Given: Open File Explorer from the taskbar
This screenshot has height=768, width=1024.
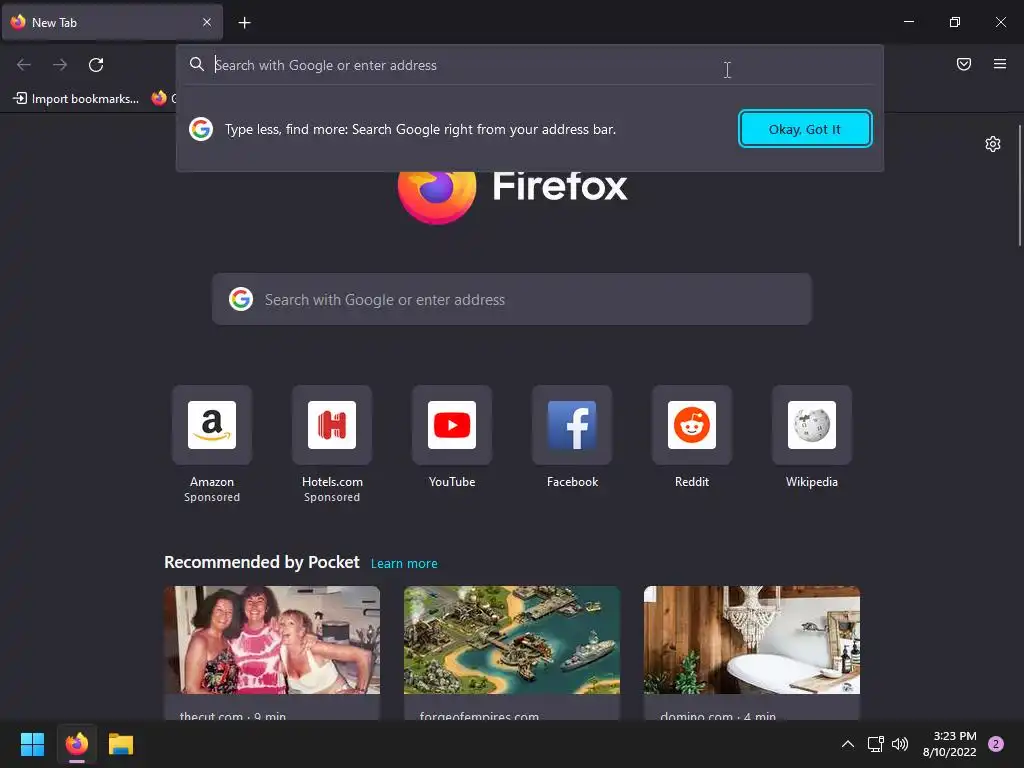Looking at the screenshot, I should point(121,744).
